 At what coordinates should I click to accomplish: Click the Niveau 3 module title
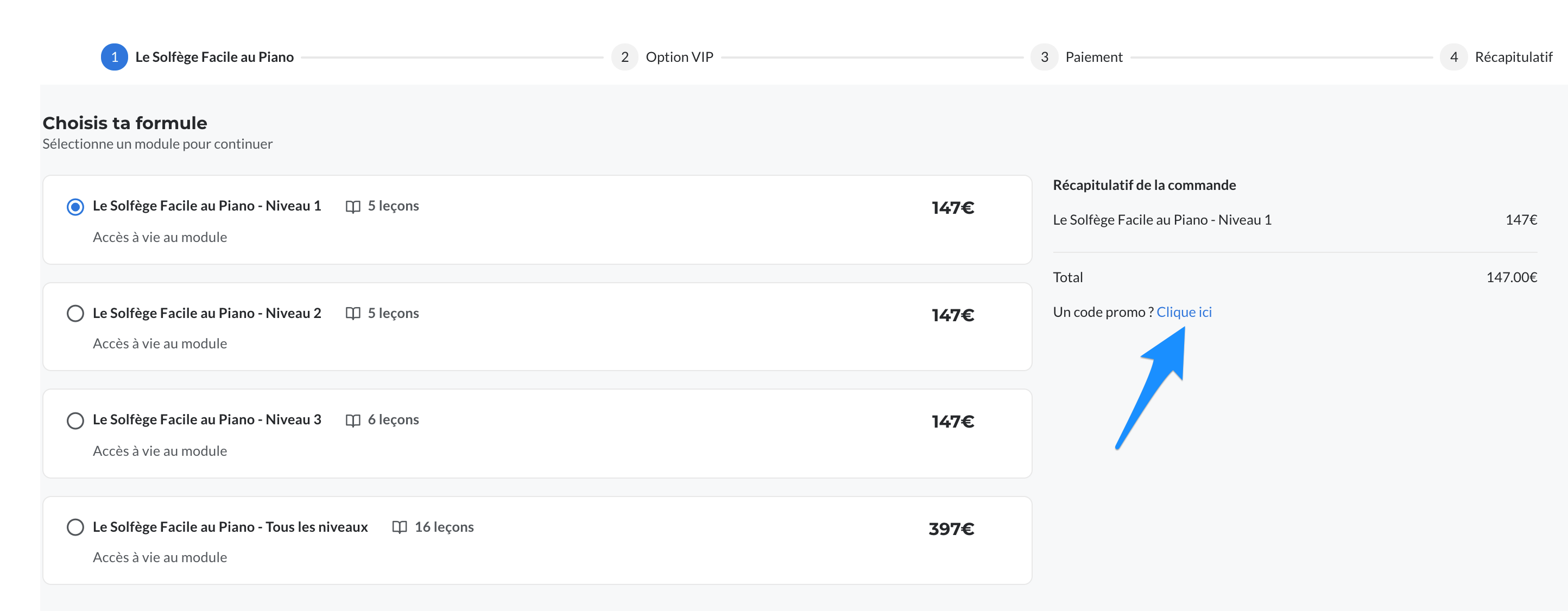[207, 420]
